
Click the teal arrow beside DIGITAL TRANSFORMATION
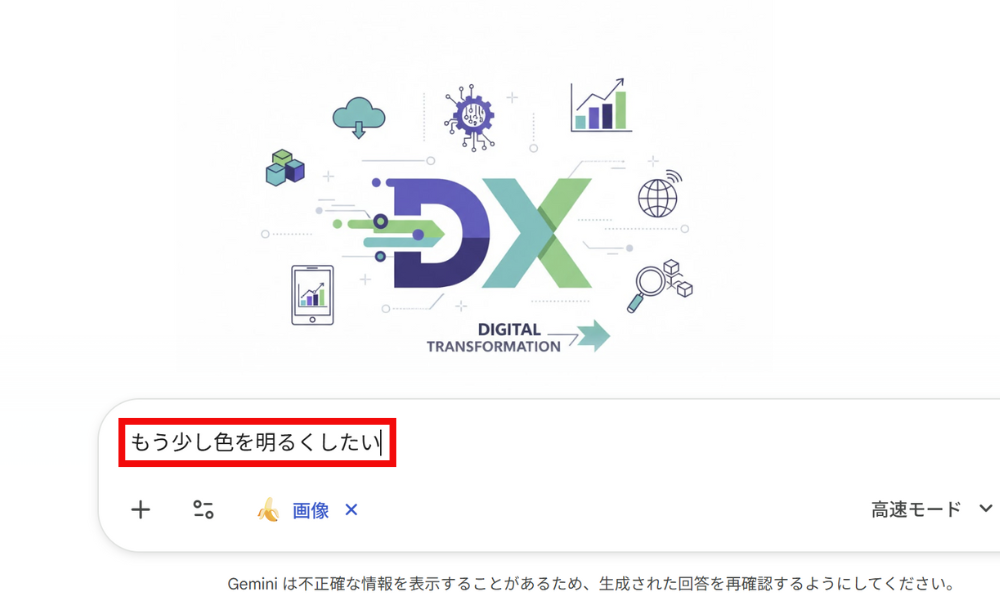593,335
